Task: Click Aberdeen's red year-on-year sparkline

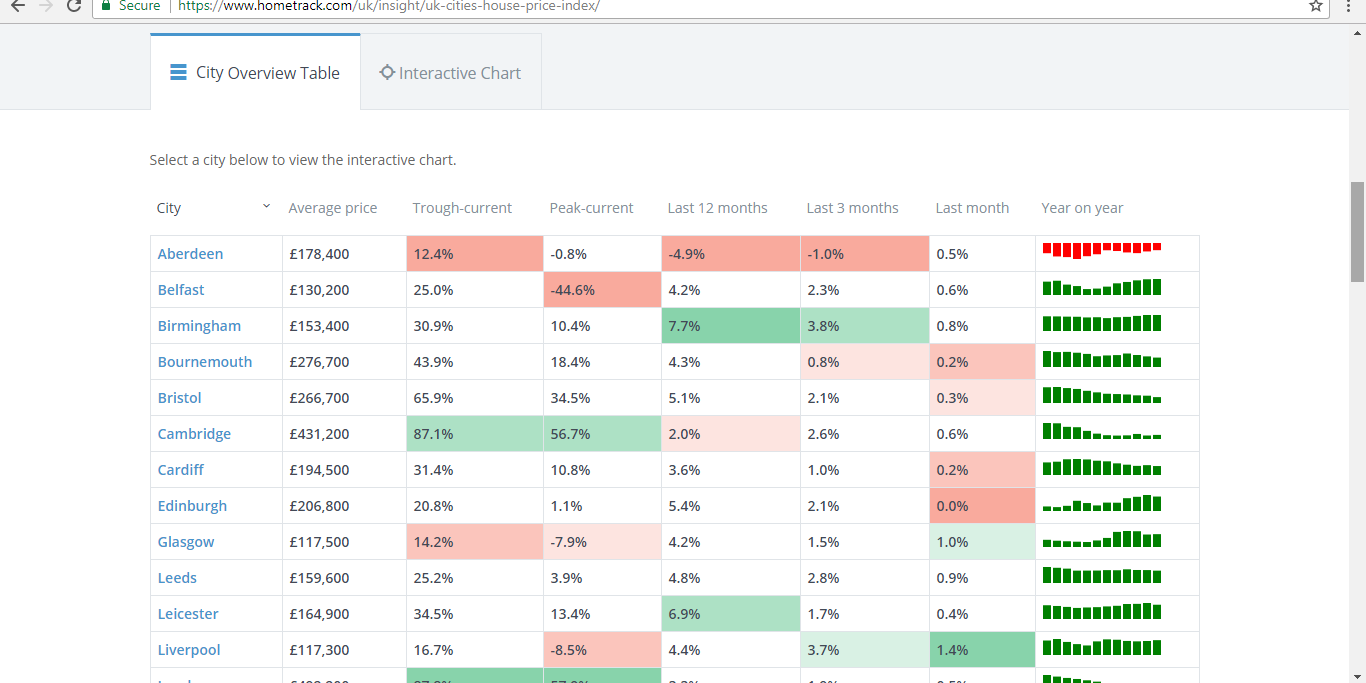Action: coord(1101,249)
